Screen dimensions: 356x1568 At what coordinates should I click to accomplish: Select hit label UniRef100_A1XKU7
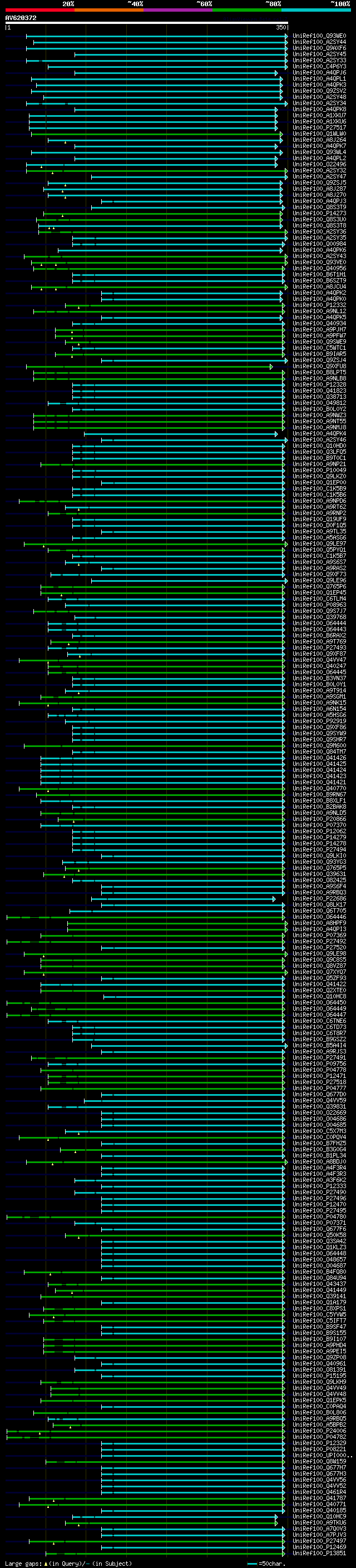[x=319, y=116]
